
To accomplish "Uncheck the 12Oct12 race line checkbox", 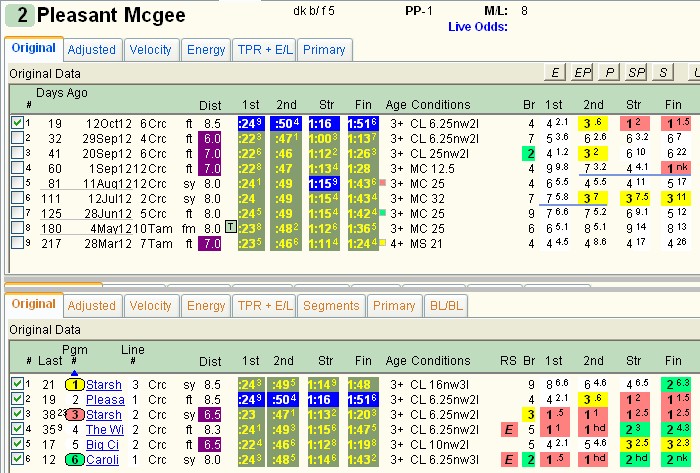I will coord(17,122).
